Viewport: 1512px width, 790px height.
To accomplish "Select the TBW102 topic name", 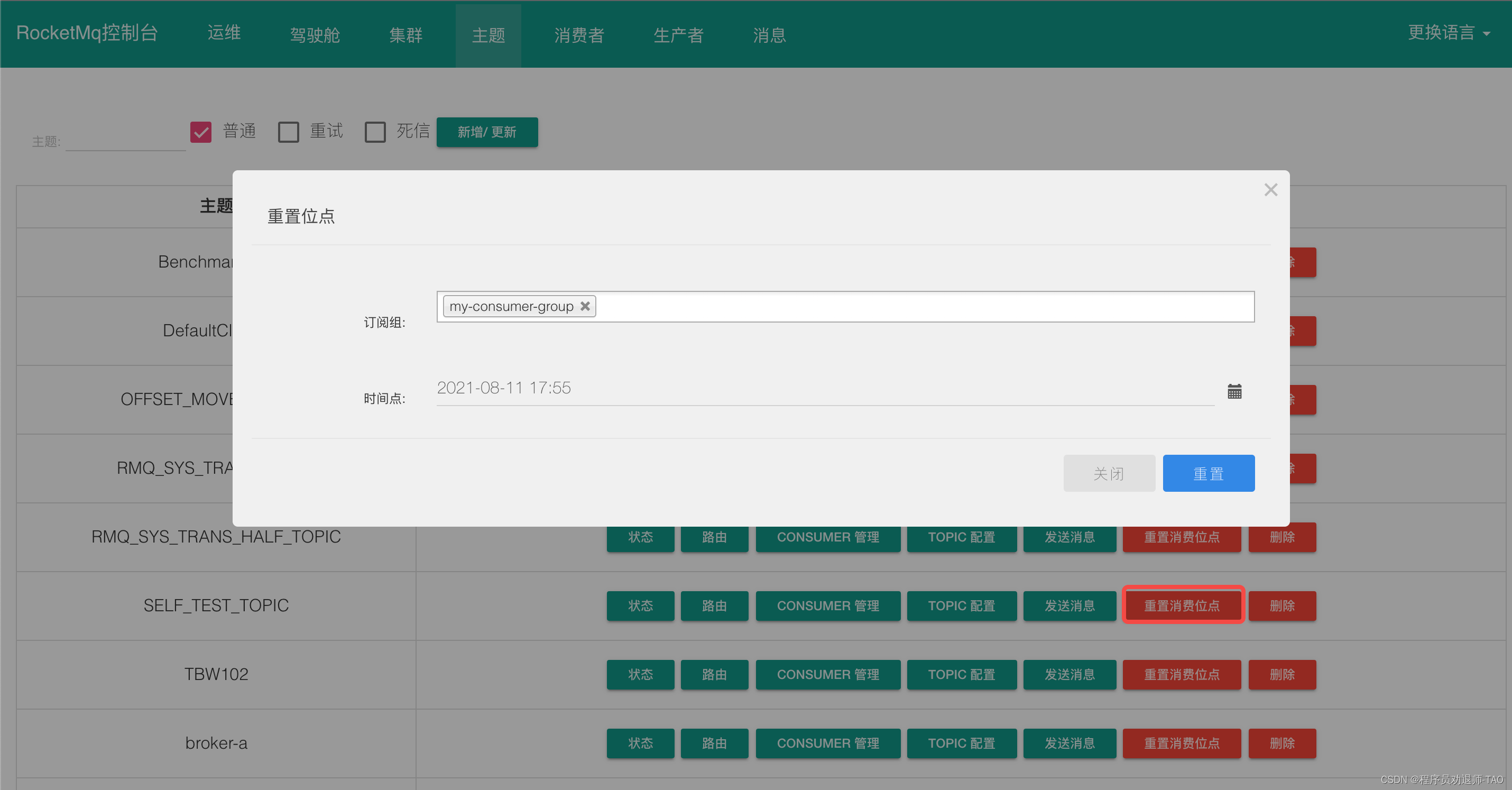I will point(216,674).
